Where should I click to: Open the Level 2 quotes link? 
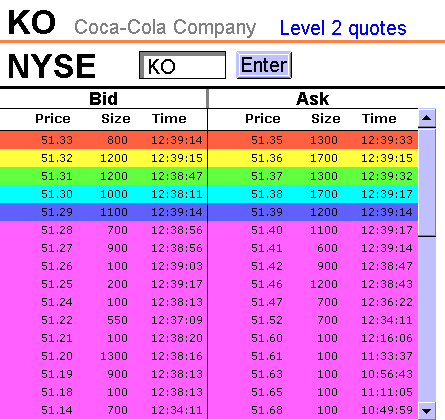point(343,28)
